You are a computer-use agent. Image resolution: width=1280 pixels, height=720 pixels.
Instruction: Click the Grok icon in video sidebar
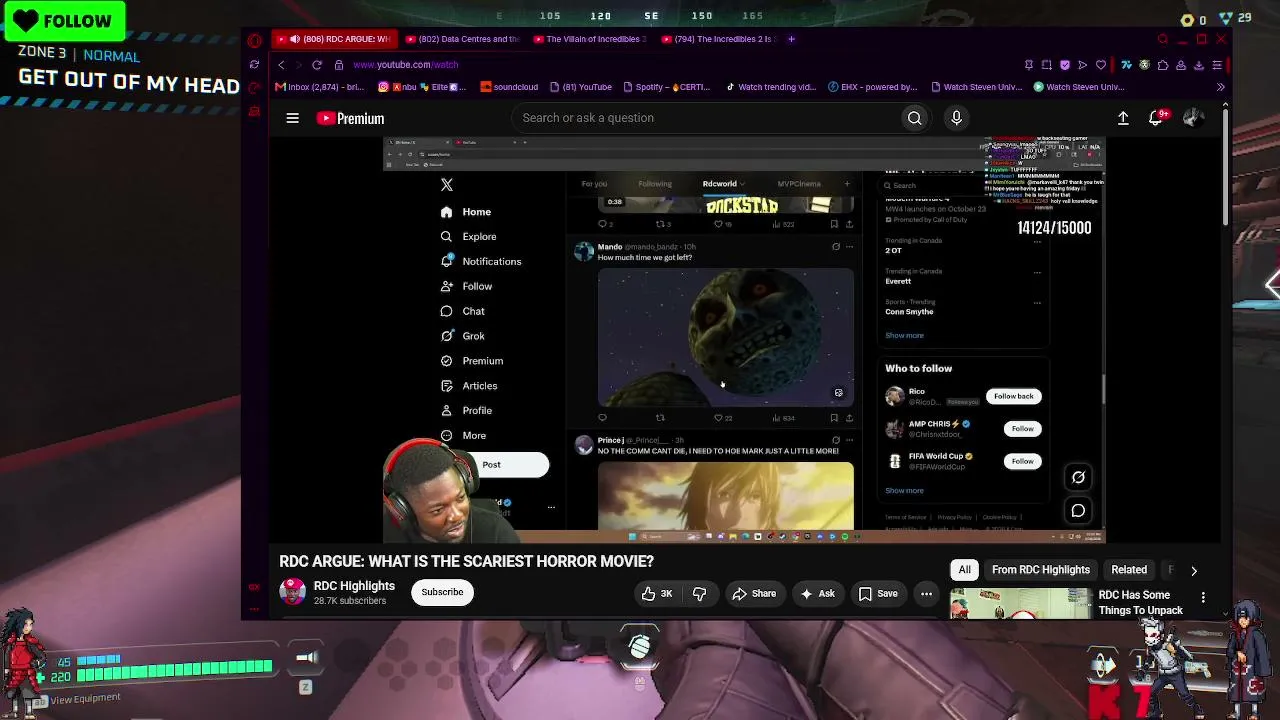446,336
